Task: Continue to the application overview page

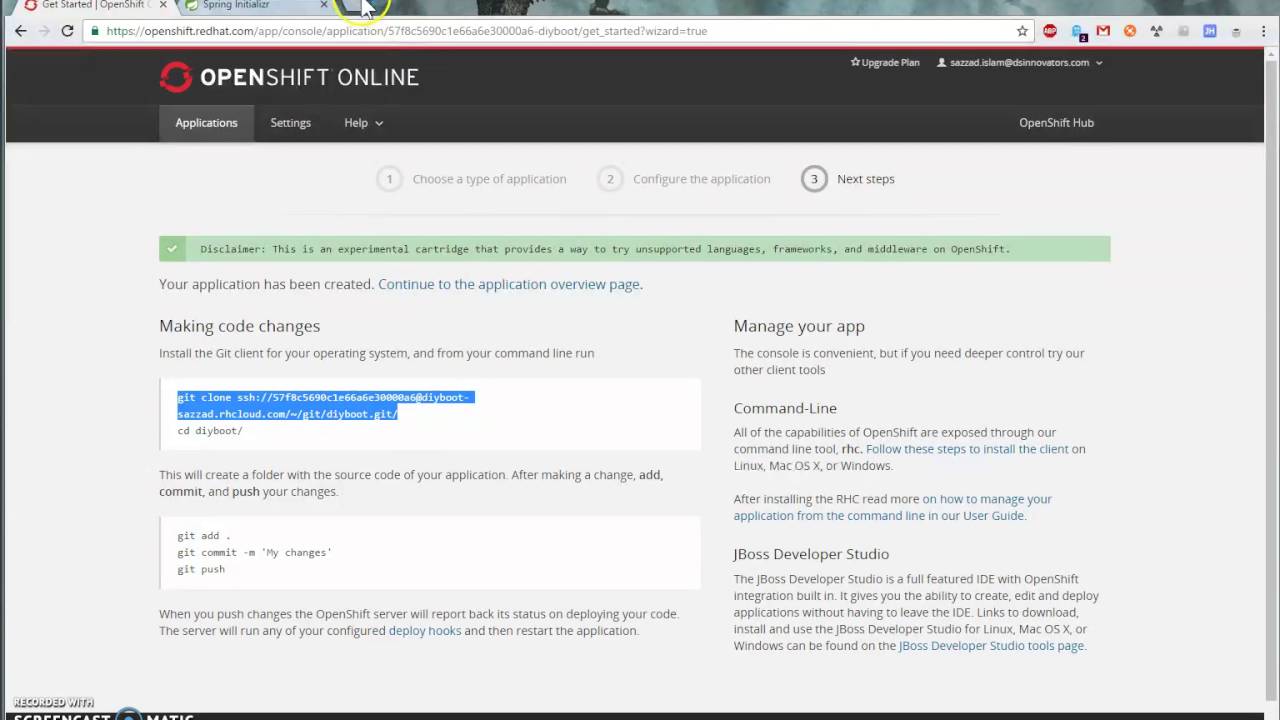Action: point(508,284)
